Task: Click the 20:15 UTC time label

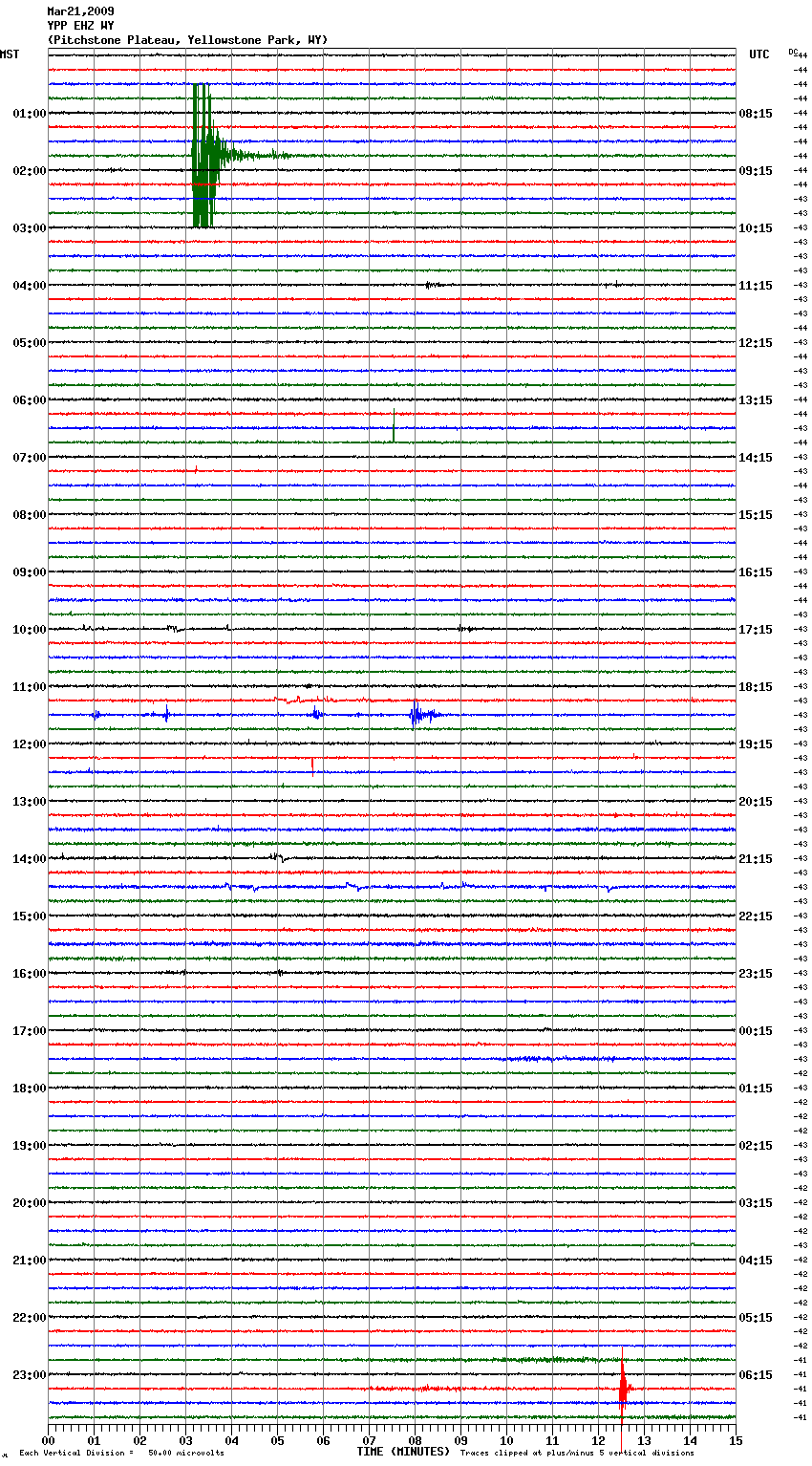Action: point(756,802)
